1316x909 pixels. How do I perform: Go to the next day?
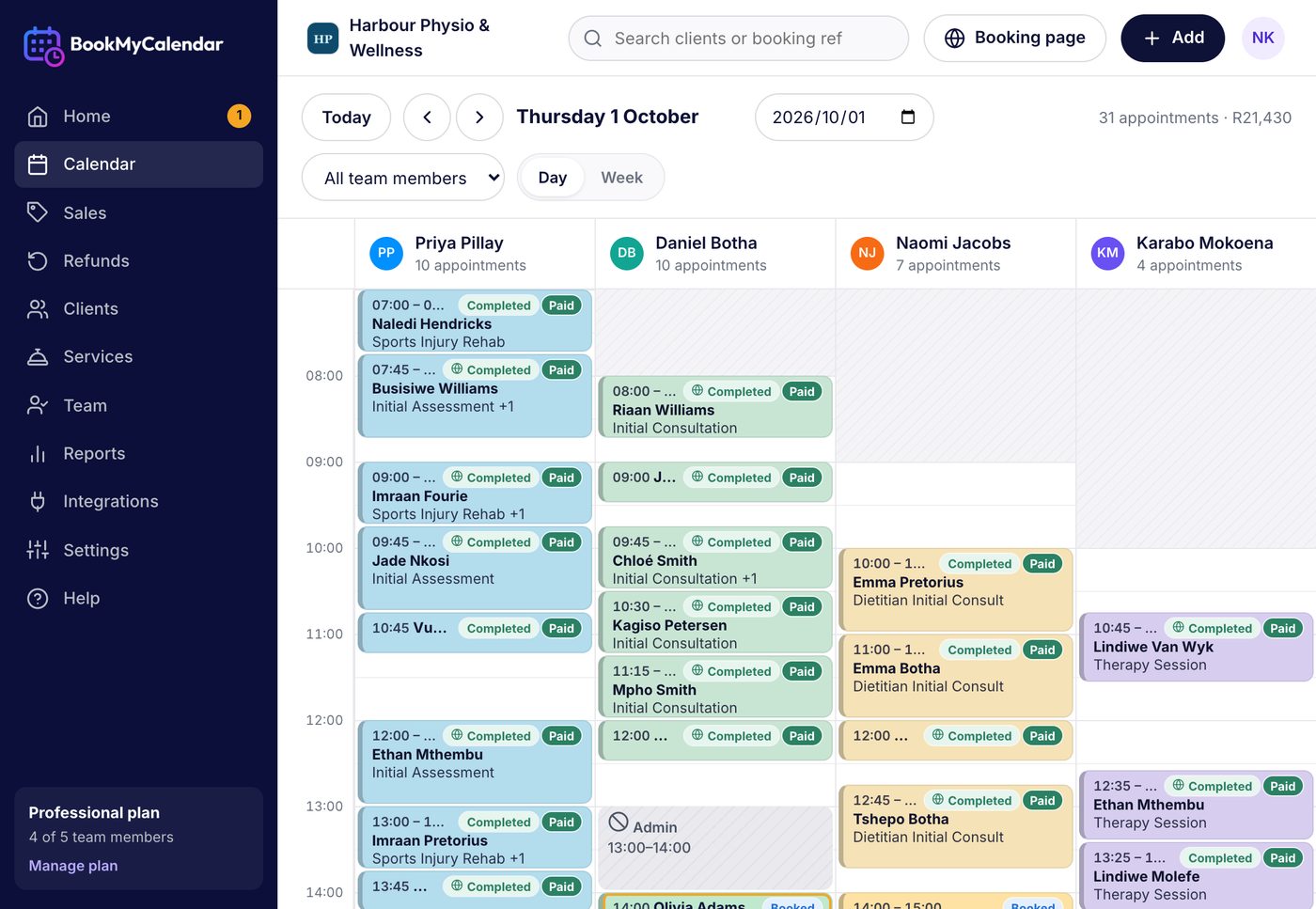coord(479,118)
